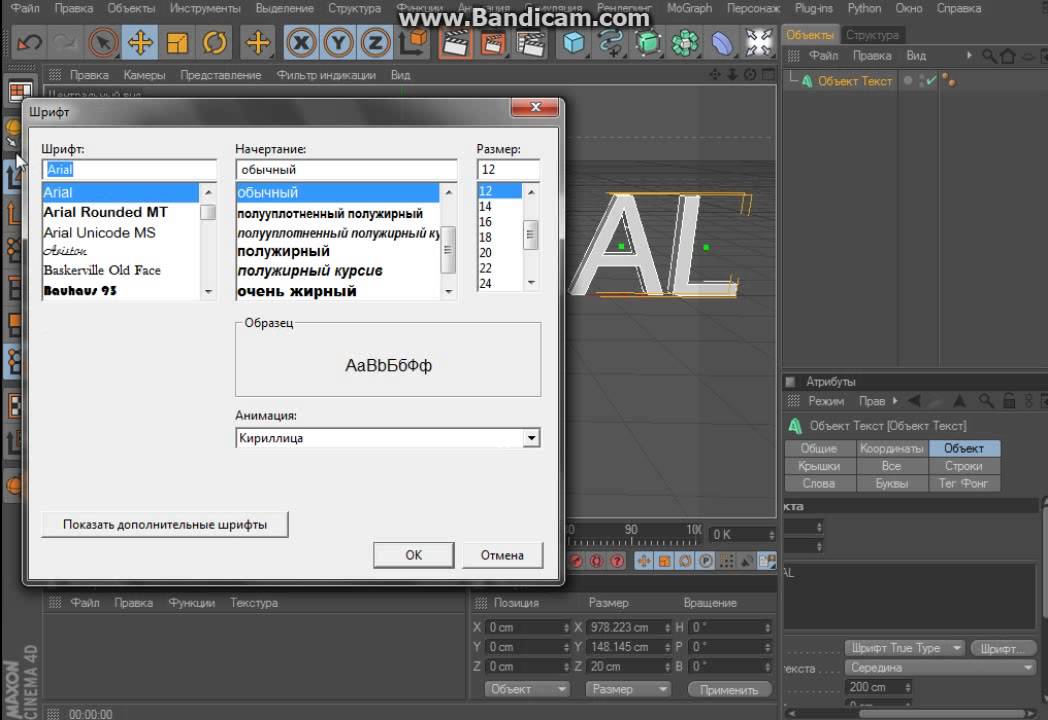Click the home icon in object manager

[x=1008, y=56]
